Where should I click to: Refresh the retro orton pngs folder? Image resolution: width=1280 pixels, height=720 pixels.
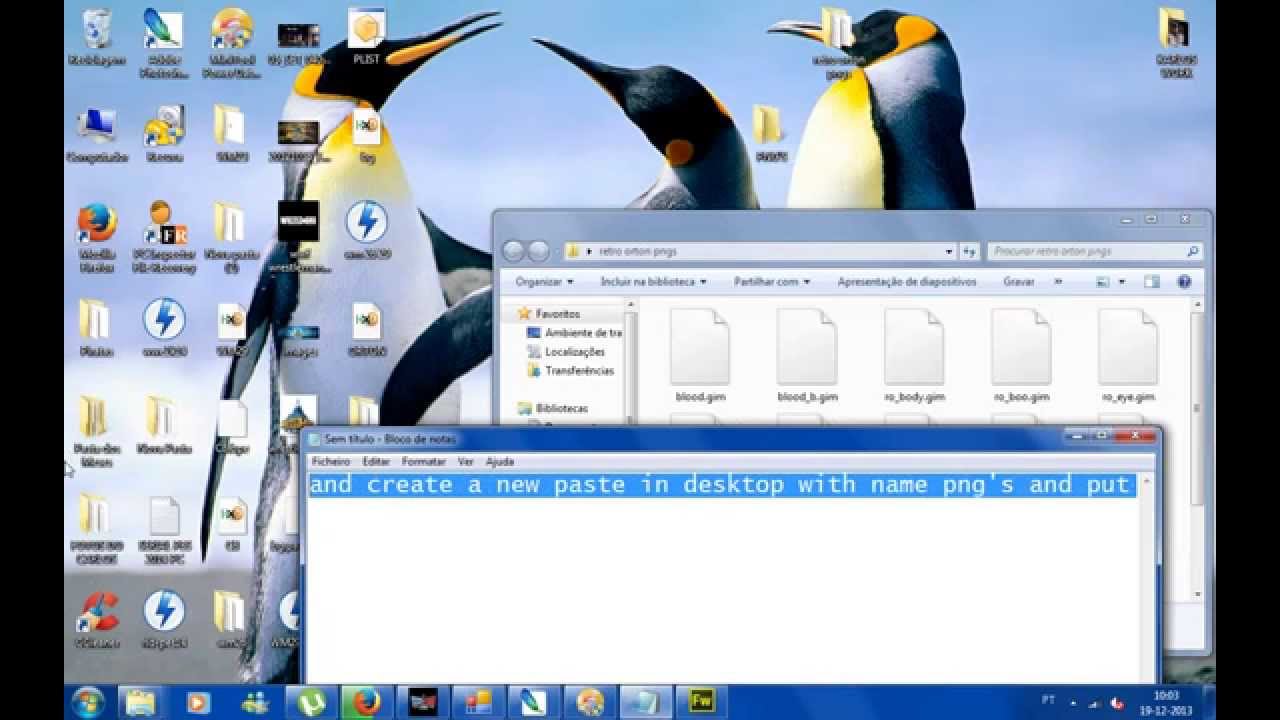point(968,251)
